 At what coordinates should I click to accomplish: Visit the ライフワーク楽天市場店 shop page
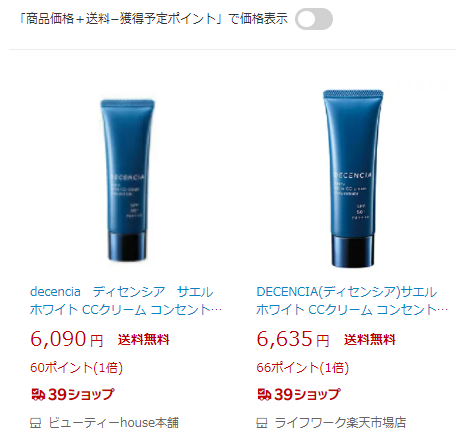point(340,423)
